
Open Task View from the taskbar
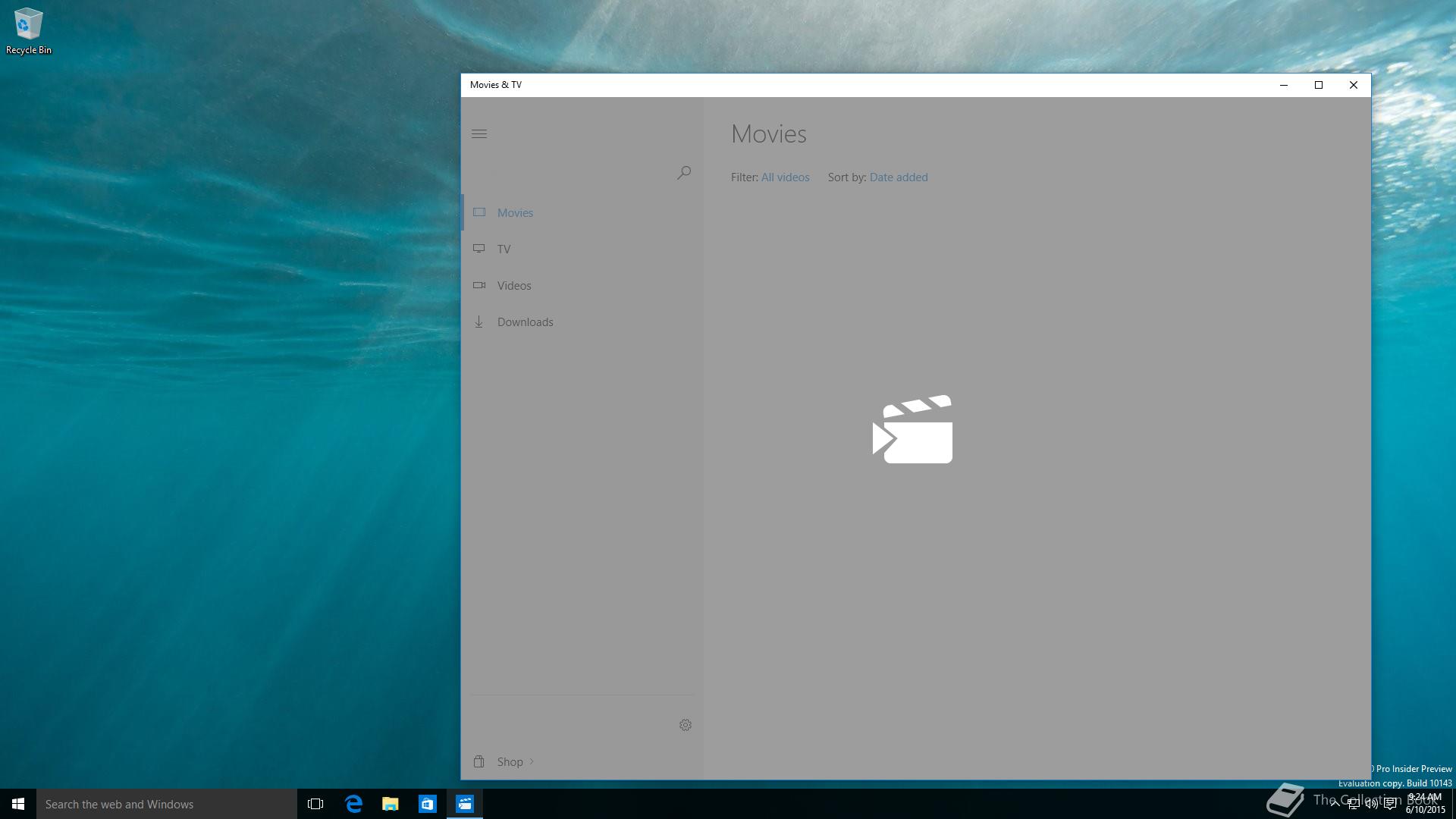[315, 804]
